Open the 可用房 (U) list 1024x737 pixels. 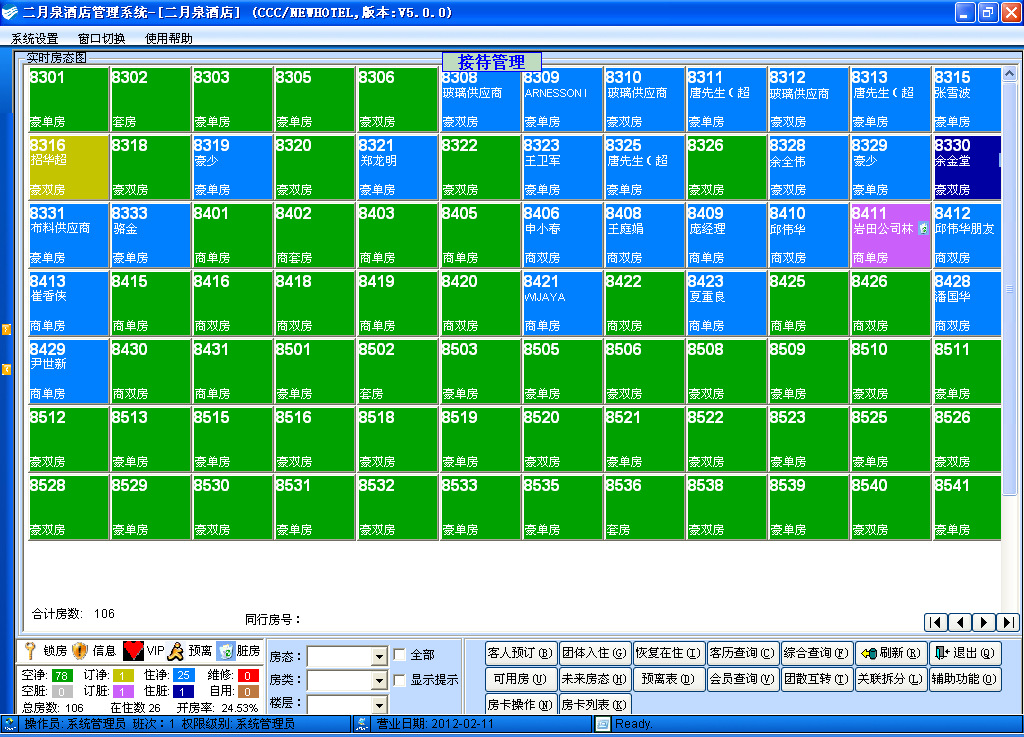click(520, 679)
